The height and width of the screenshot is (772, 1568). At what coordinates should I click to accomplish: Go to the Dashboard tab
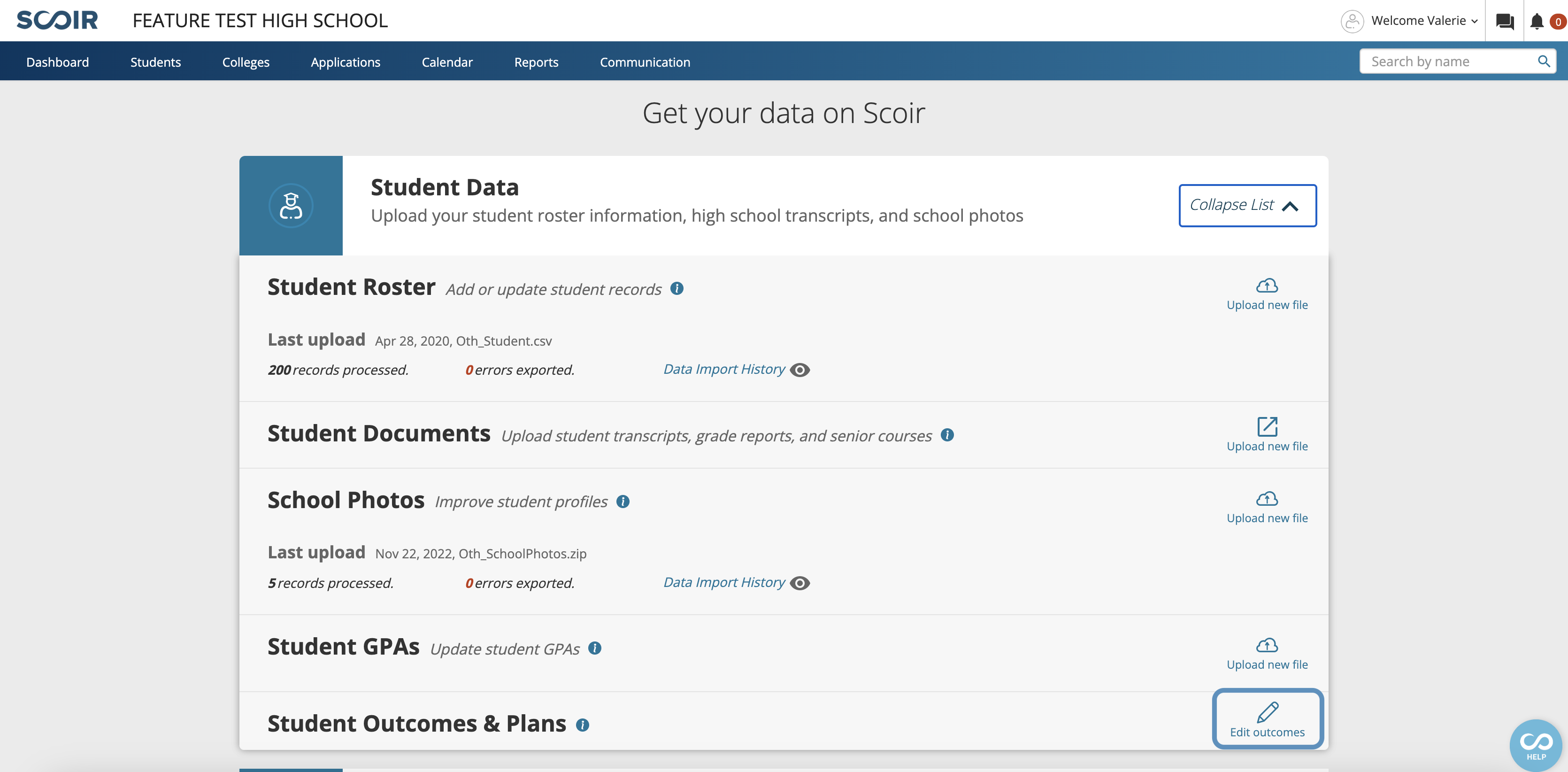(57, 62)
